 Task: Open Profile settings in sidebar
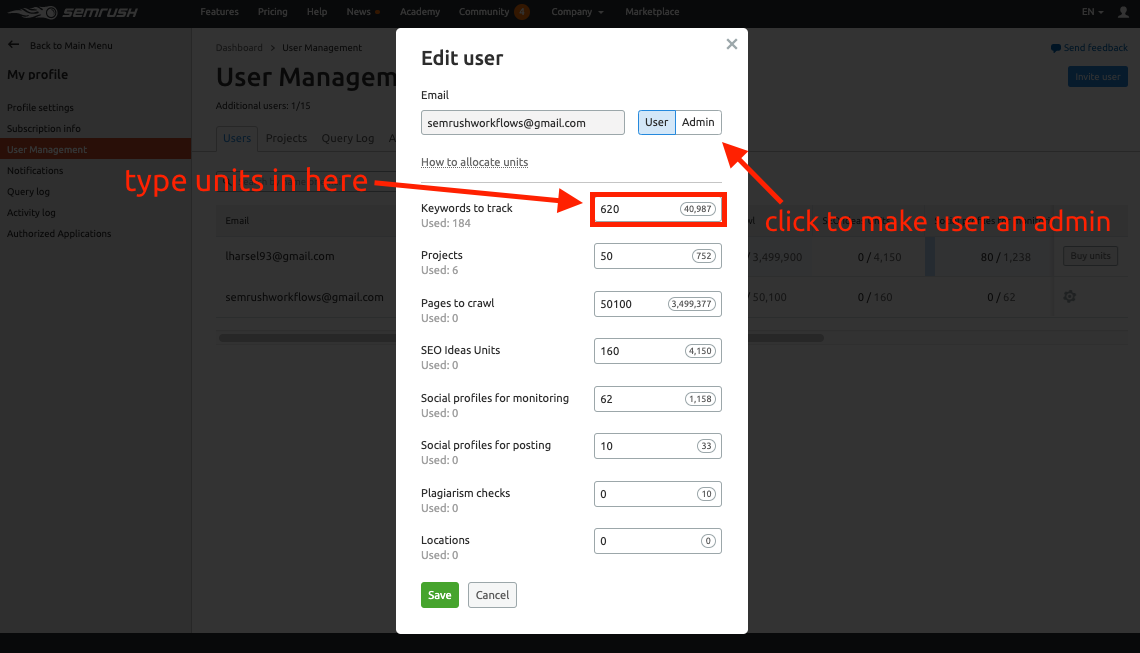[x=41, y=108]
